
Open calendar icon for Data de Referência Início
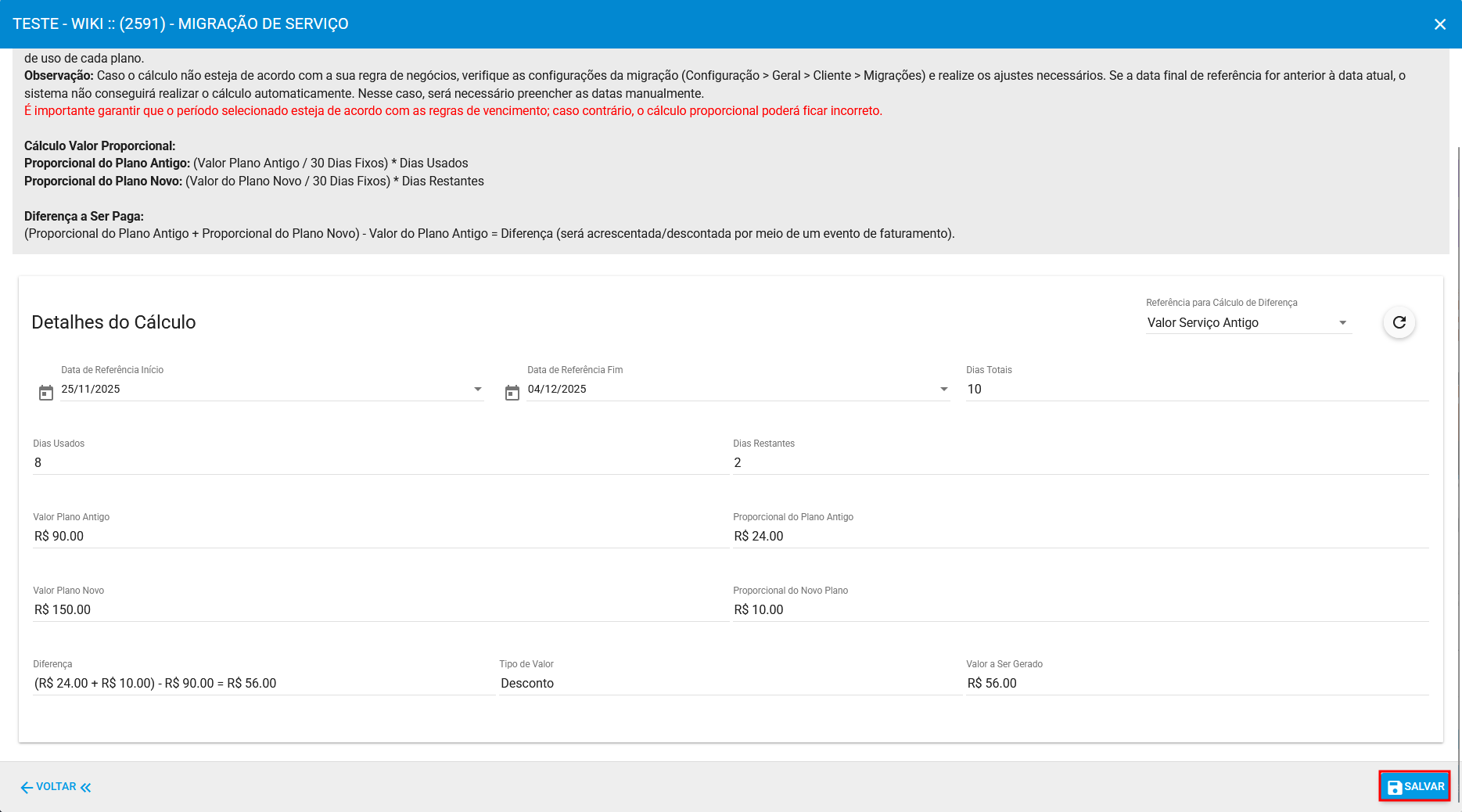point(46,393)
